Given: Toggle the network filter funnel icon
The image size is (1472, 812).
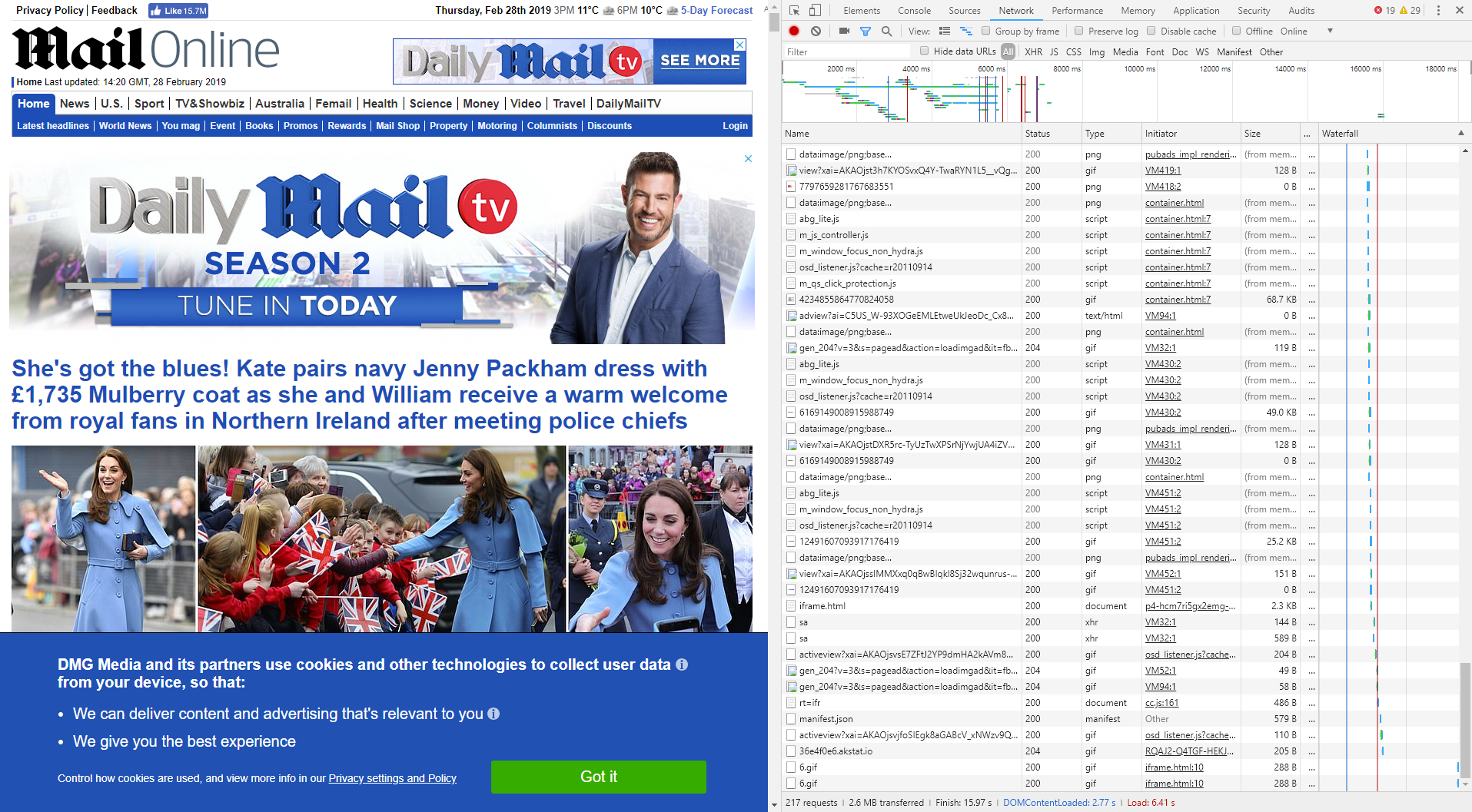Looking at the screenshot, I should point(866,31).
